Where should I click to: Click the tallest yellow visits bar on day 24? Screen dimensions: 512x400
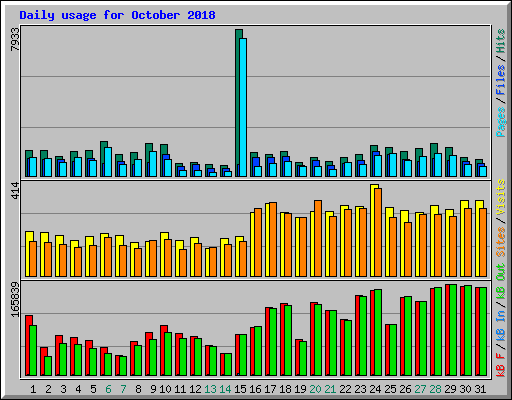pos(373,230)
